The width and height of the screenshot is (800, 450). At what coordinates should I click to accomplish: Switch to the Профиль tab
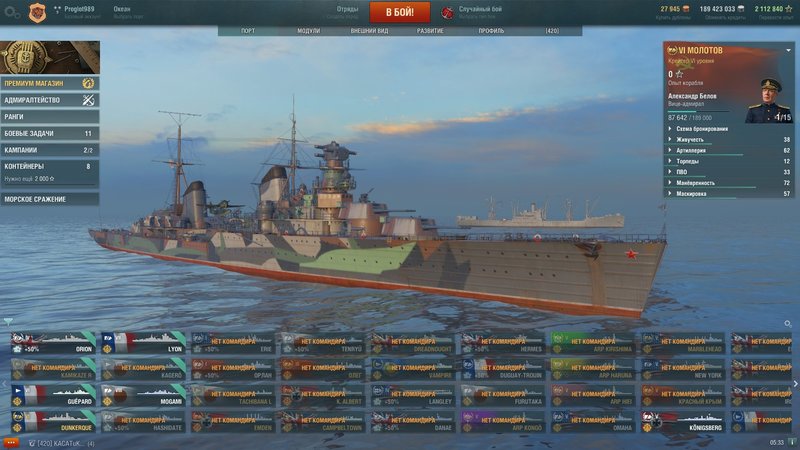coord(491,31)
